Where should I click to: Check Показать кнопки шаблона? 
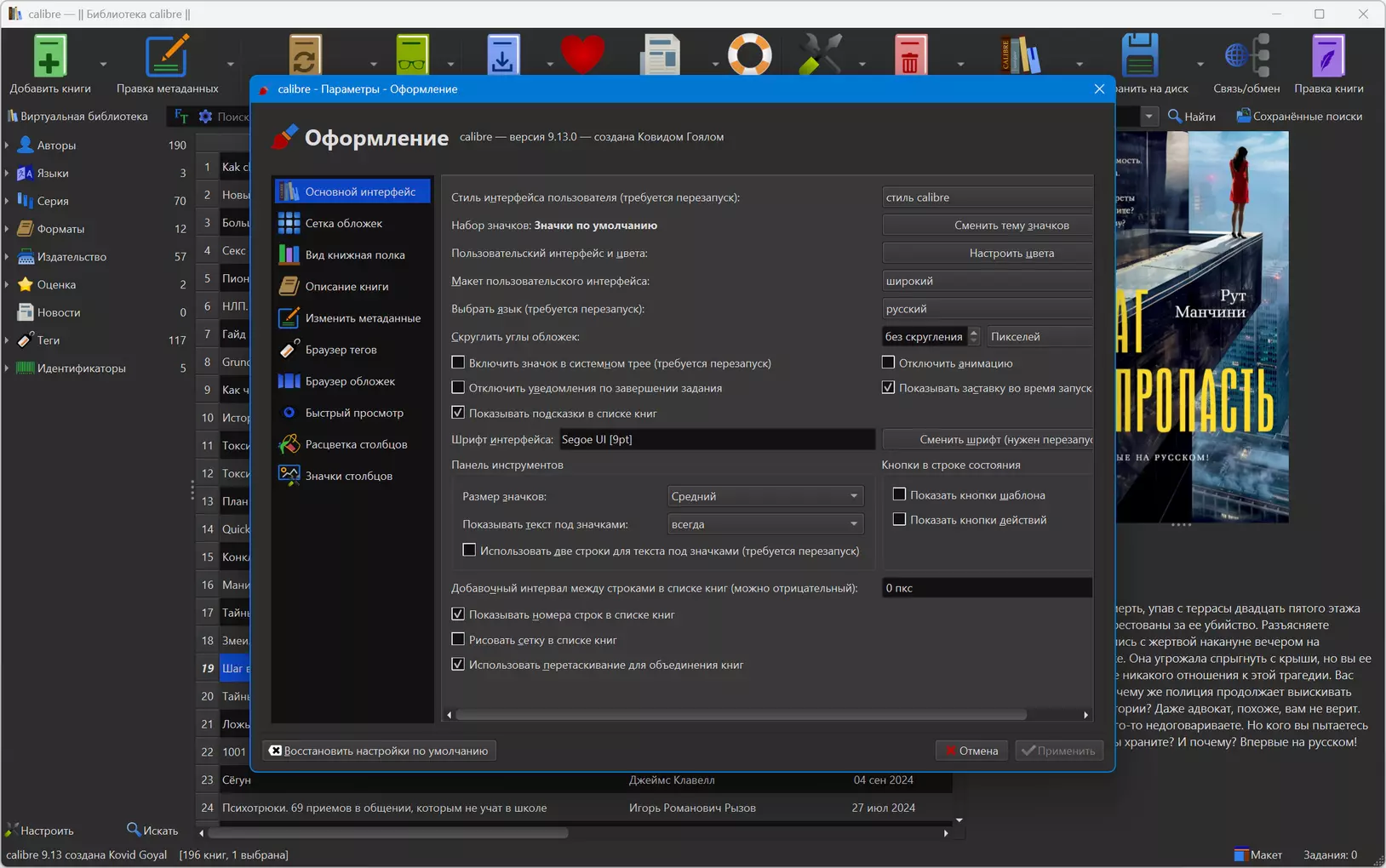click(899, 494)
